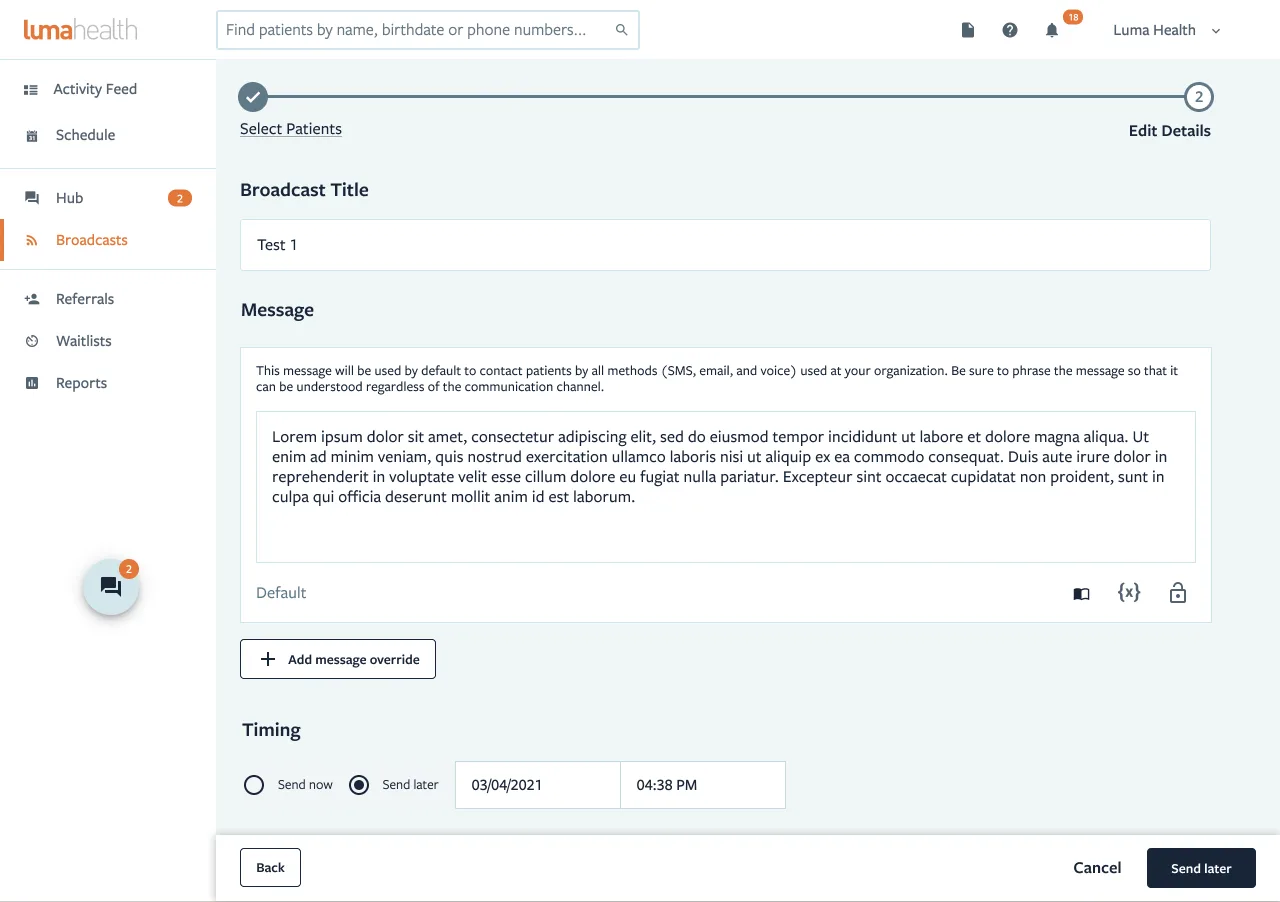
Task: Open the Schedule section
Action: (85, 135)
